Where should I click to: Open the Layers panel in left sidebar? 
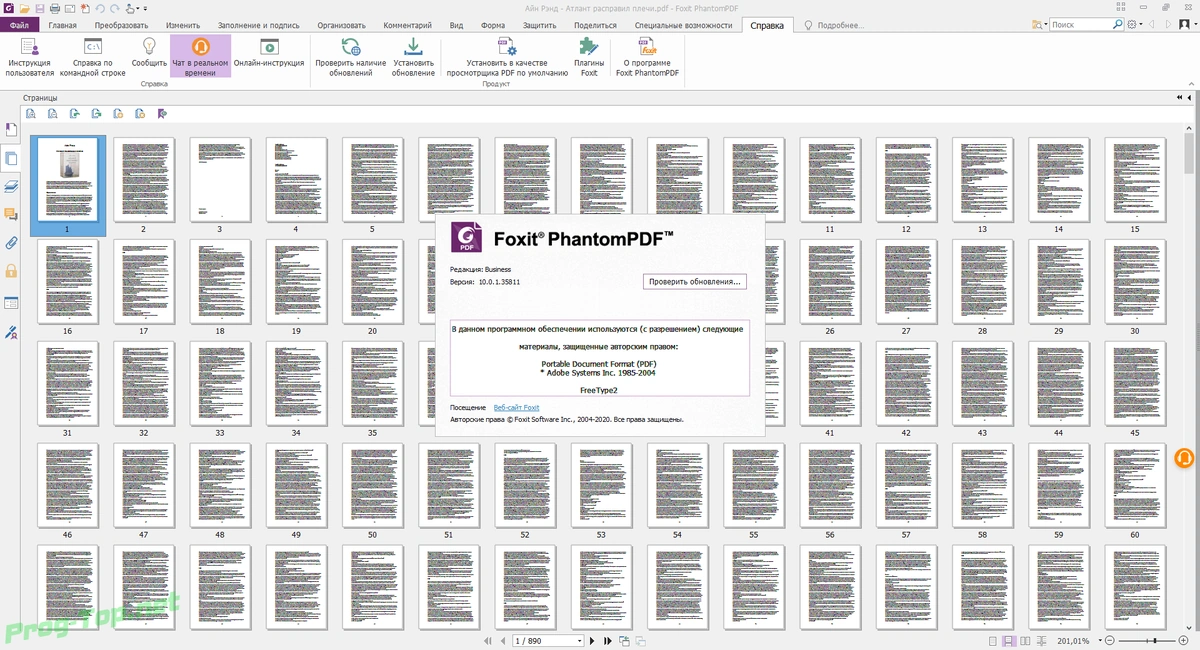point(11,186)
